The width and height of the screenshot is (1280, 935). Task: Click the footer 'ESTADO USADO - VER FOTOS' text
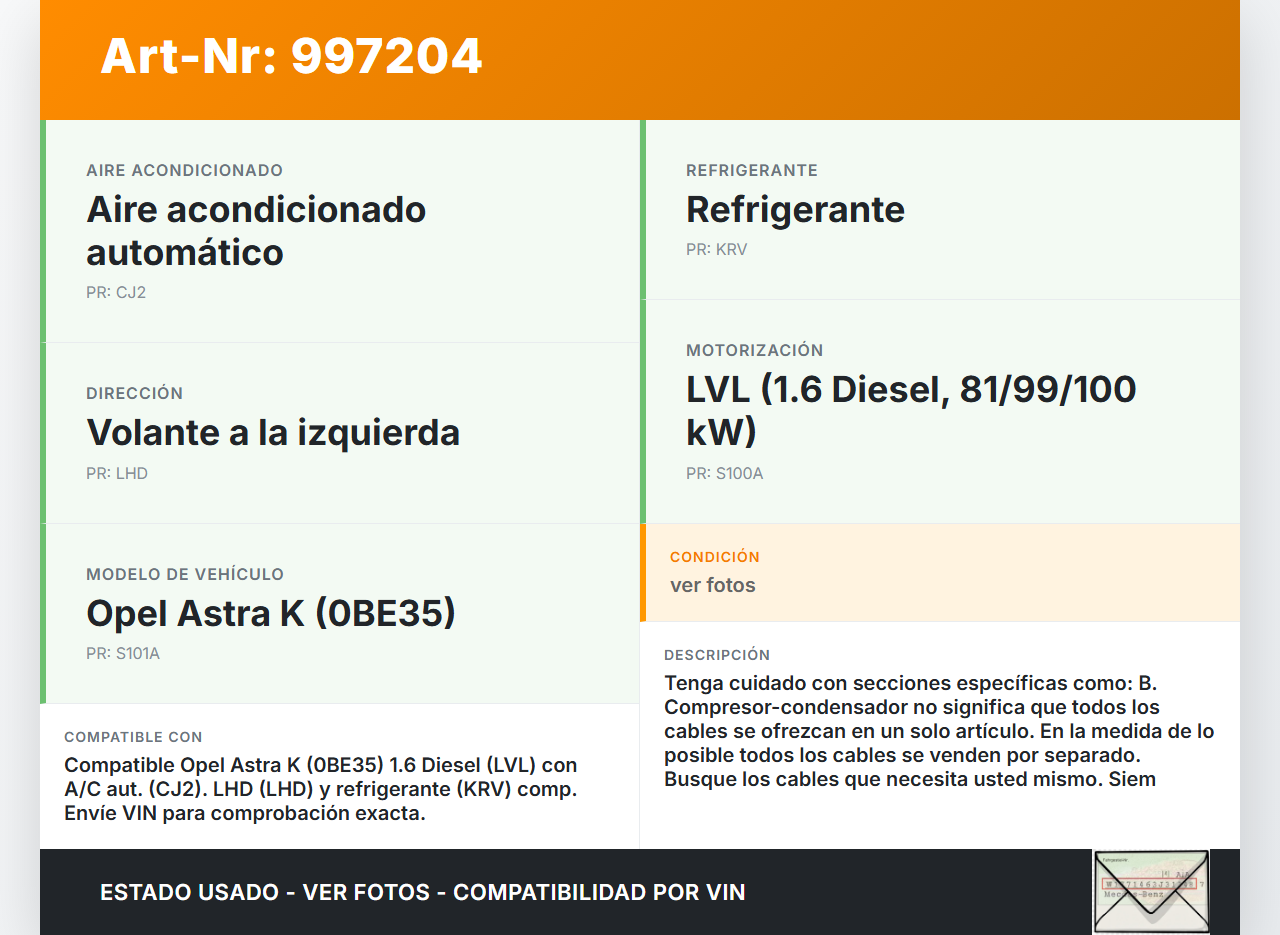422,892
